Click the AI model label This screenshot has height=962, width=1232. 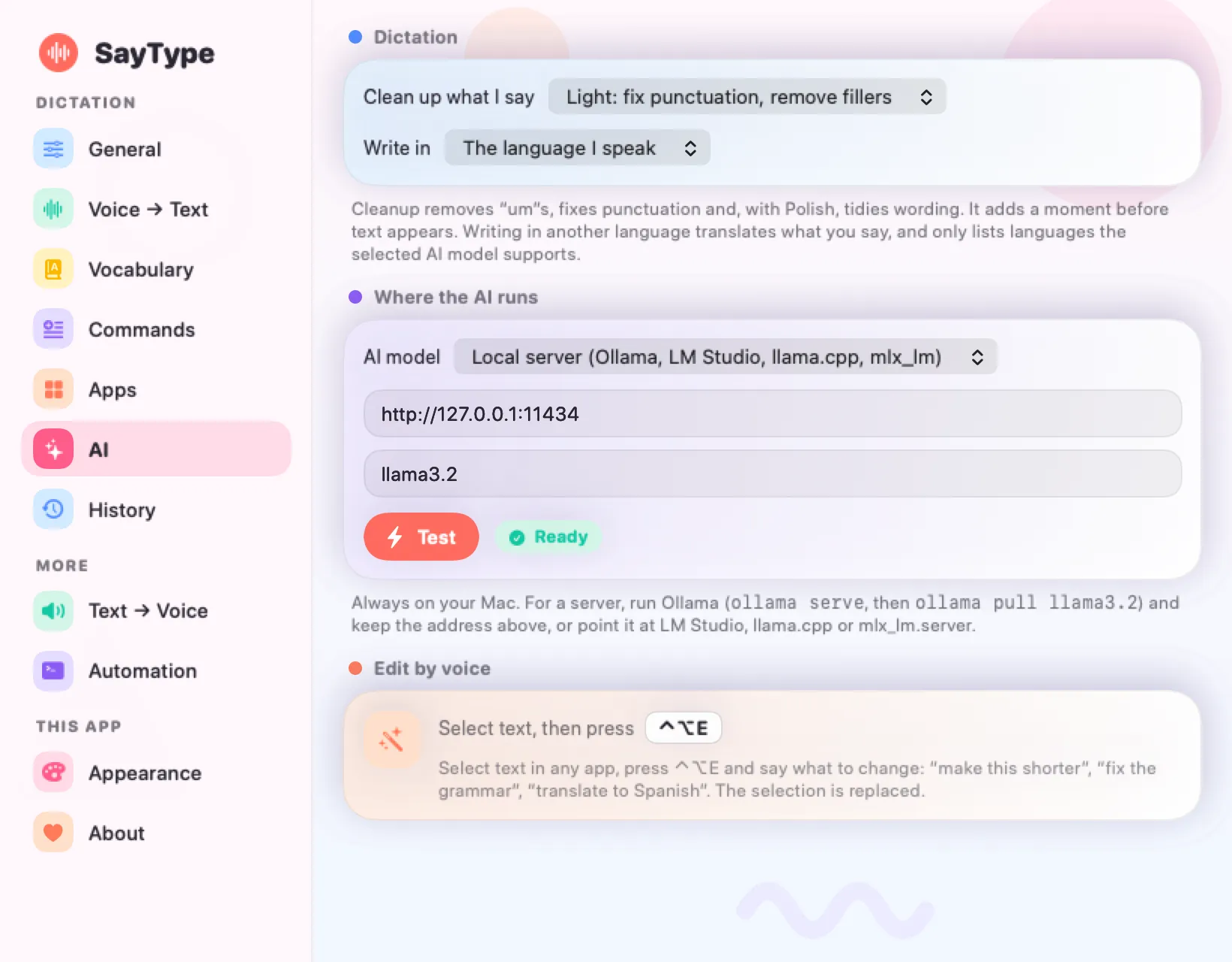click(402, 357)
